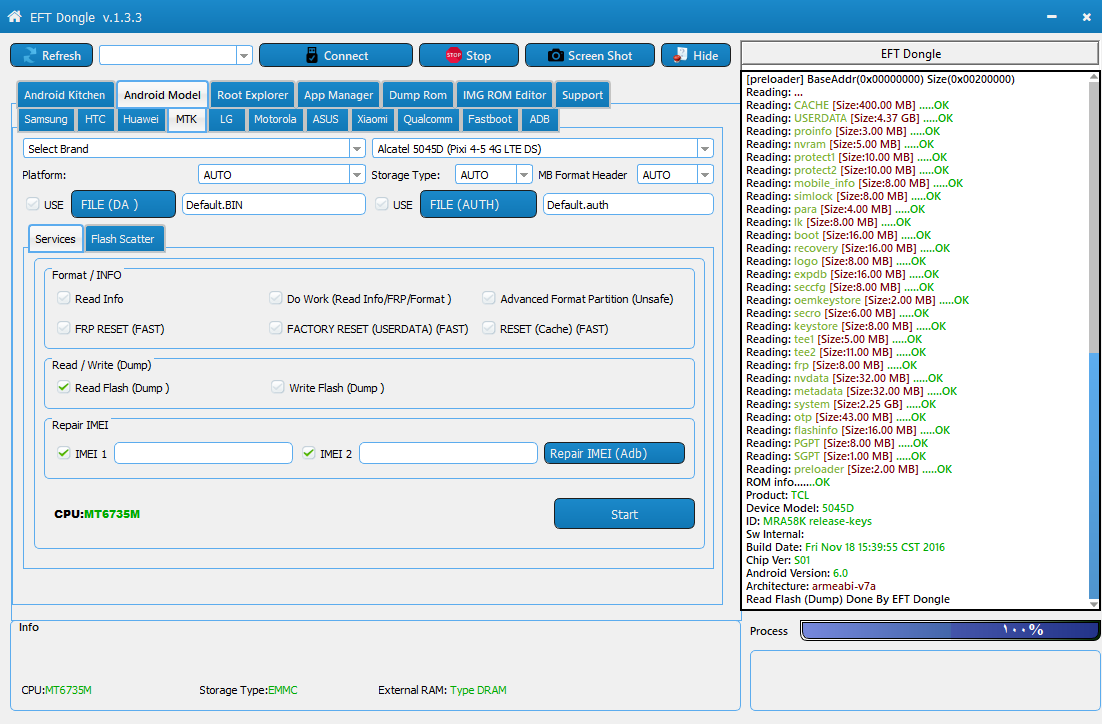Image resolution: width=1102 pixels, height=724 pixels.
Task: Click the 'Read Flash (Dump) Done By EFT Dongle' log line
Action: (848, 599)
